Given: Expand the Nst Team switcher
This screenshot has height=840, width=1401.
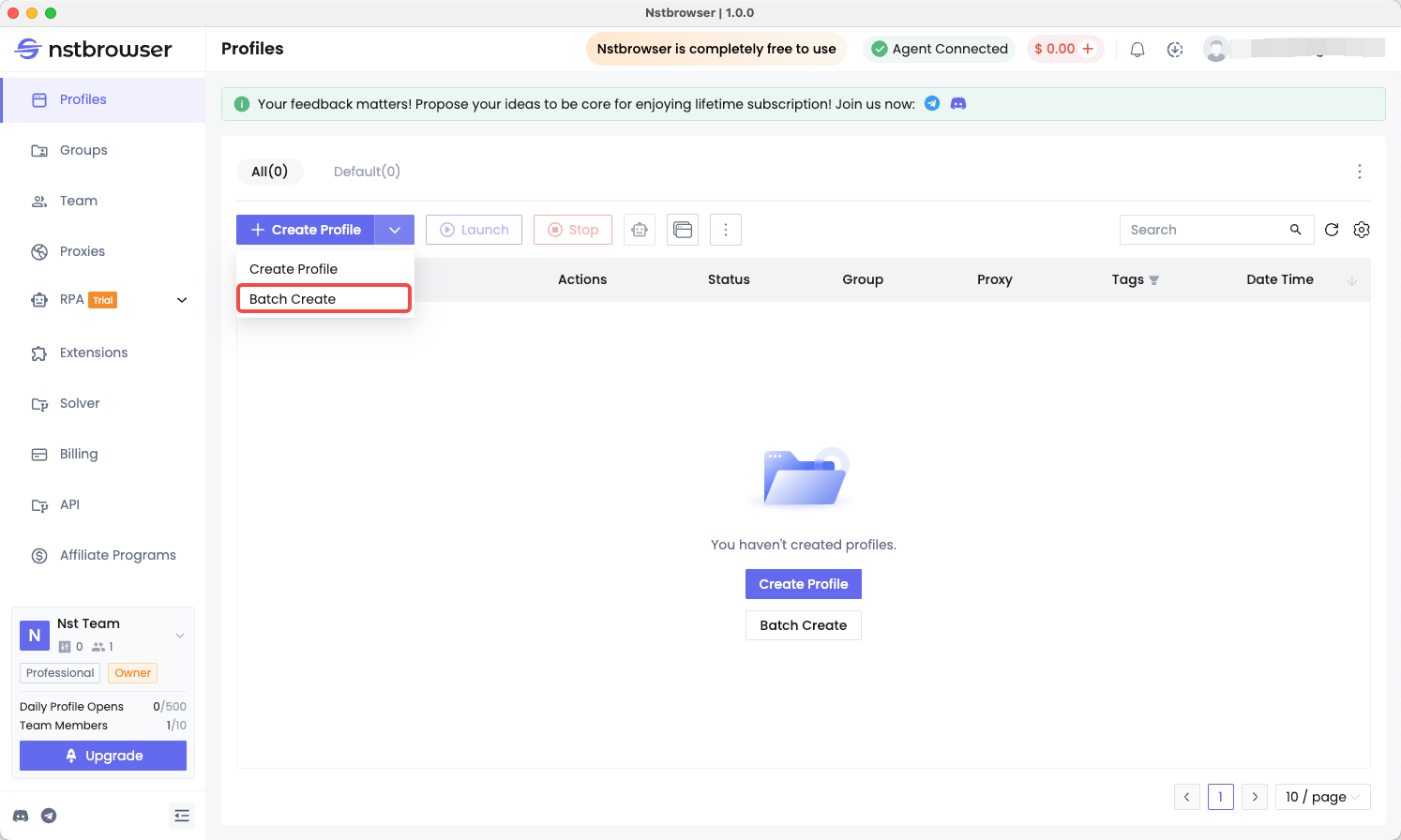Looking at the screenshot, I should pyautogui.click(x=180, y=636).
